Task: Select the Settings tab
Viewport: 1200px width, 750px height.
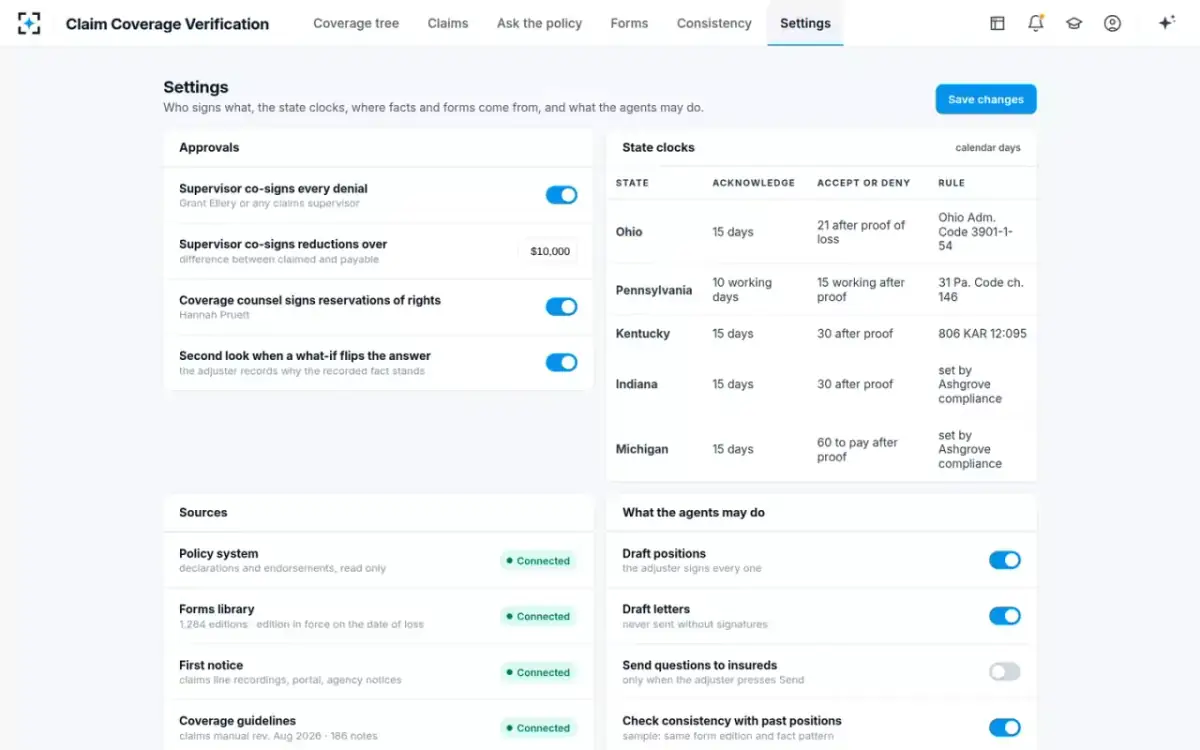Action: point(805,23)
